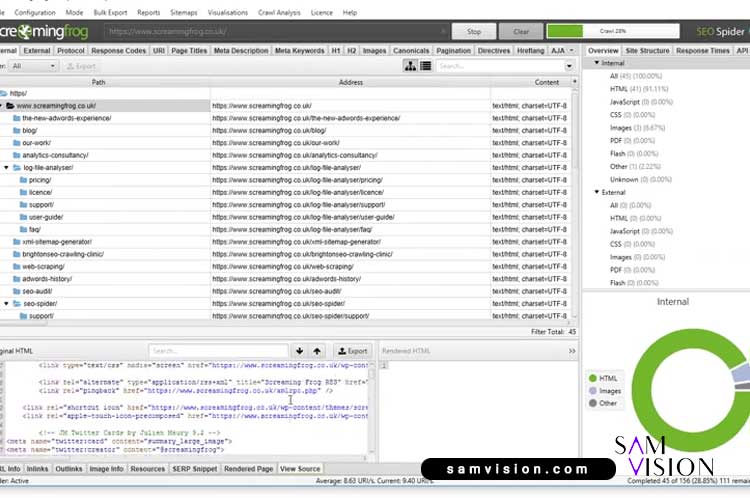The width and height of the screenshot is (750, 500).
Task: Select the seo-audit/ address cell
Action: click(x=350, y=291)
